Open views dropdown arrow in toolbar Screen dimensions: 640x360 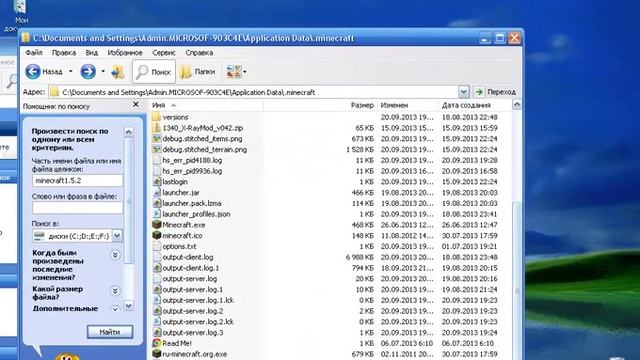(244, 72)
